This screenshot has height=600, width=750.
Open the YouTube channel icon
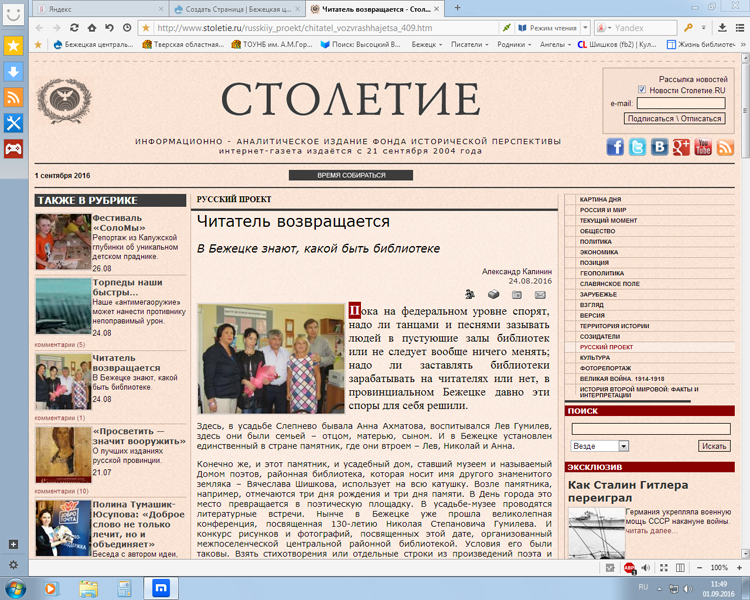(703, 147)
